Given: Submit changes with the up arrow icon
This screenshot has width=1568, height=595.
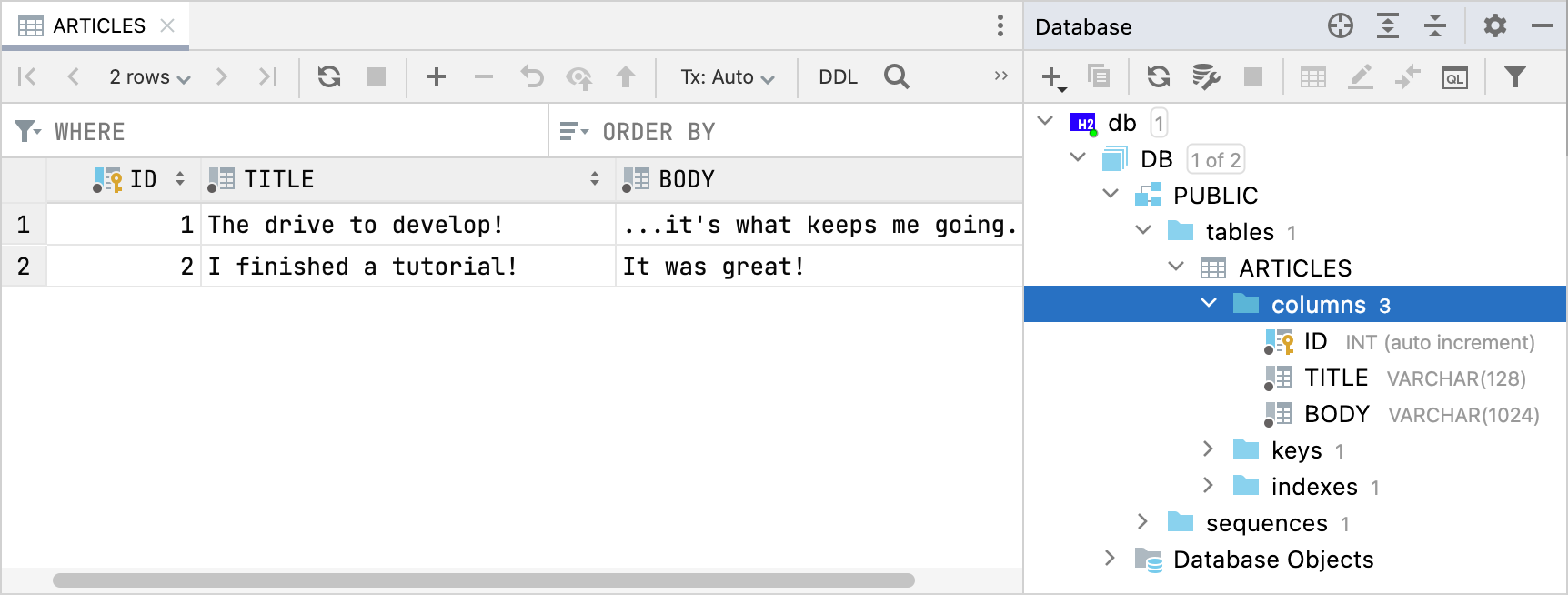Looking at the screenshot, I should click(626, 76).
